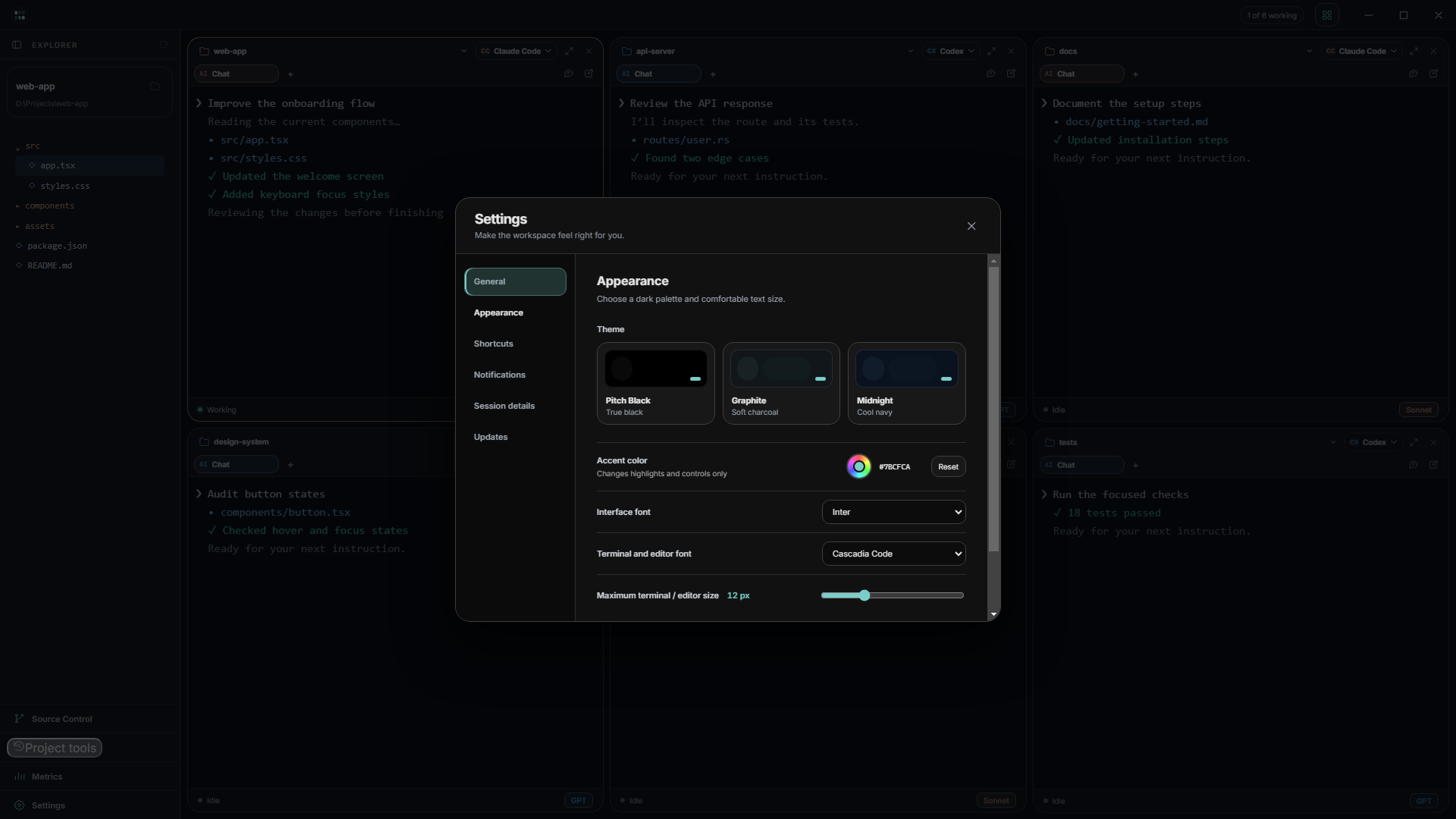Add a new tab in the tests panel
Screen dimensions: 1456x819
[x=1135, y=466]
